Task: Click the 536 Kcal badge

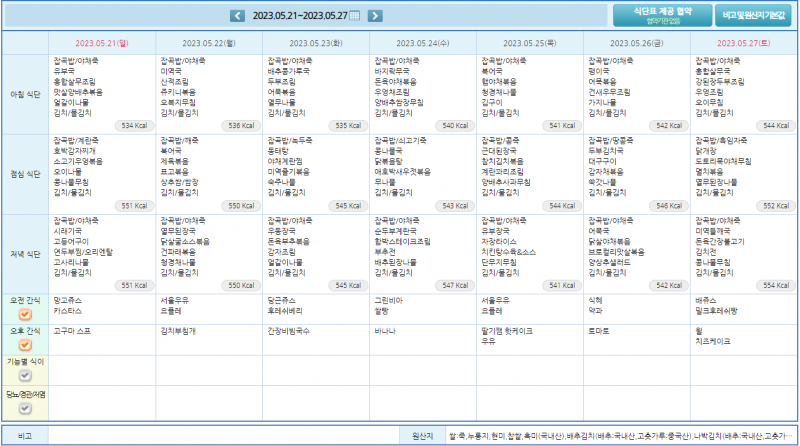Action: [x=241, y=126]
